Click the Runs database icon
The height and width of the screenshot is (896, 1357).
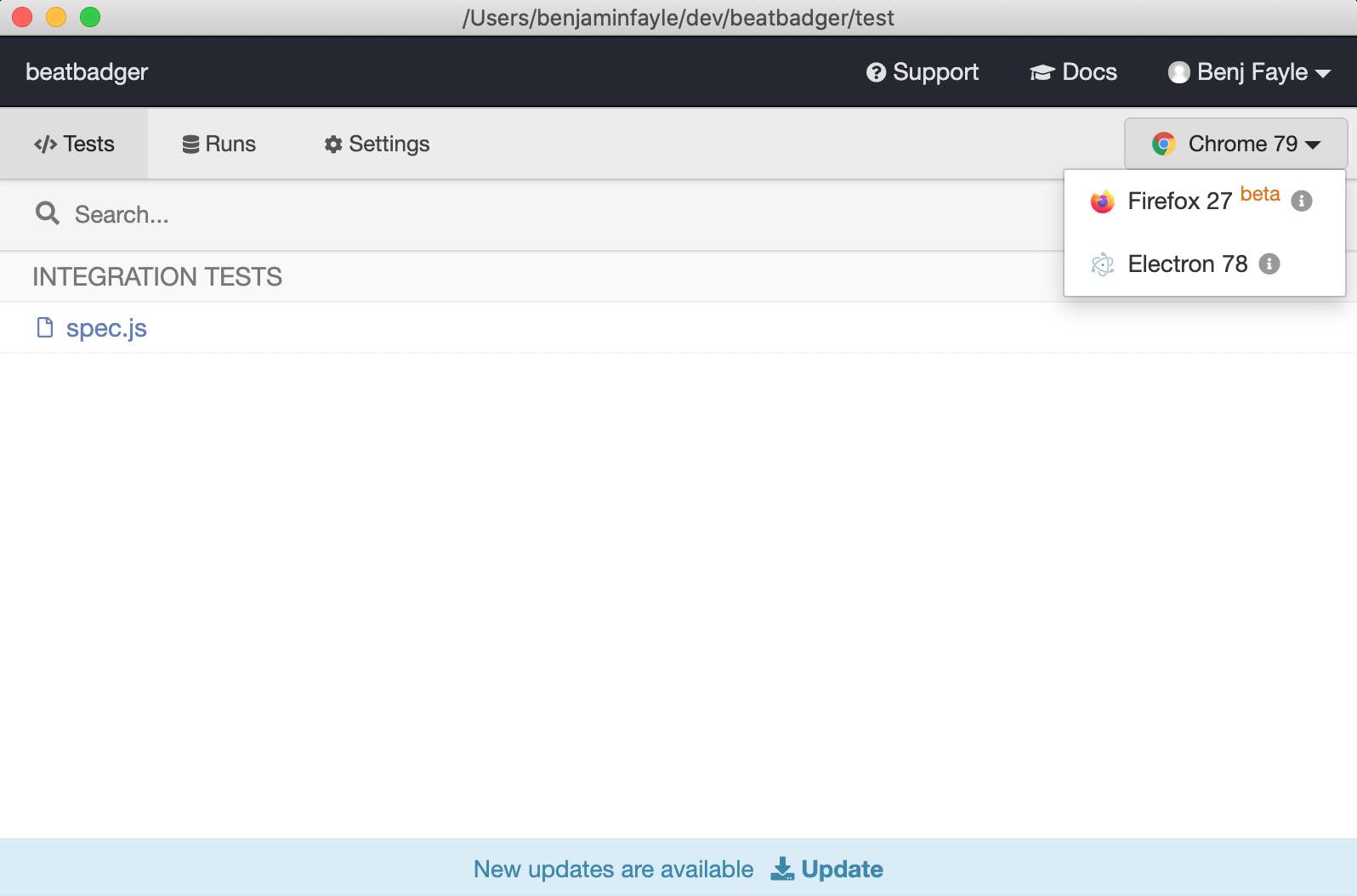coord(190,145)
